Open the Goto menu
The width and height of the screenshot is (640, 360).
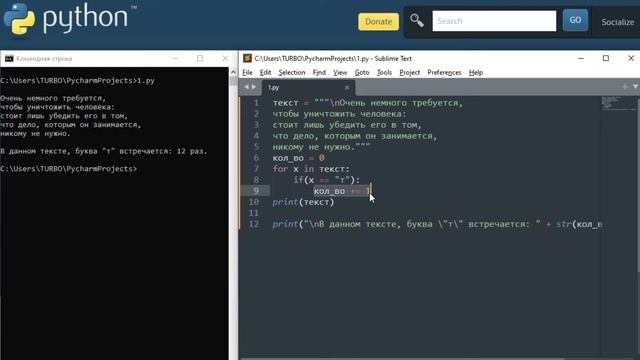(362, 73)
